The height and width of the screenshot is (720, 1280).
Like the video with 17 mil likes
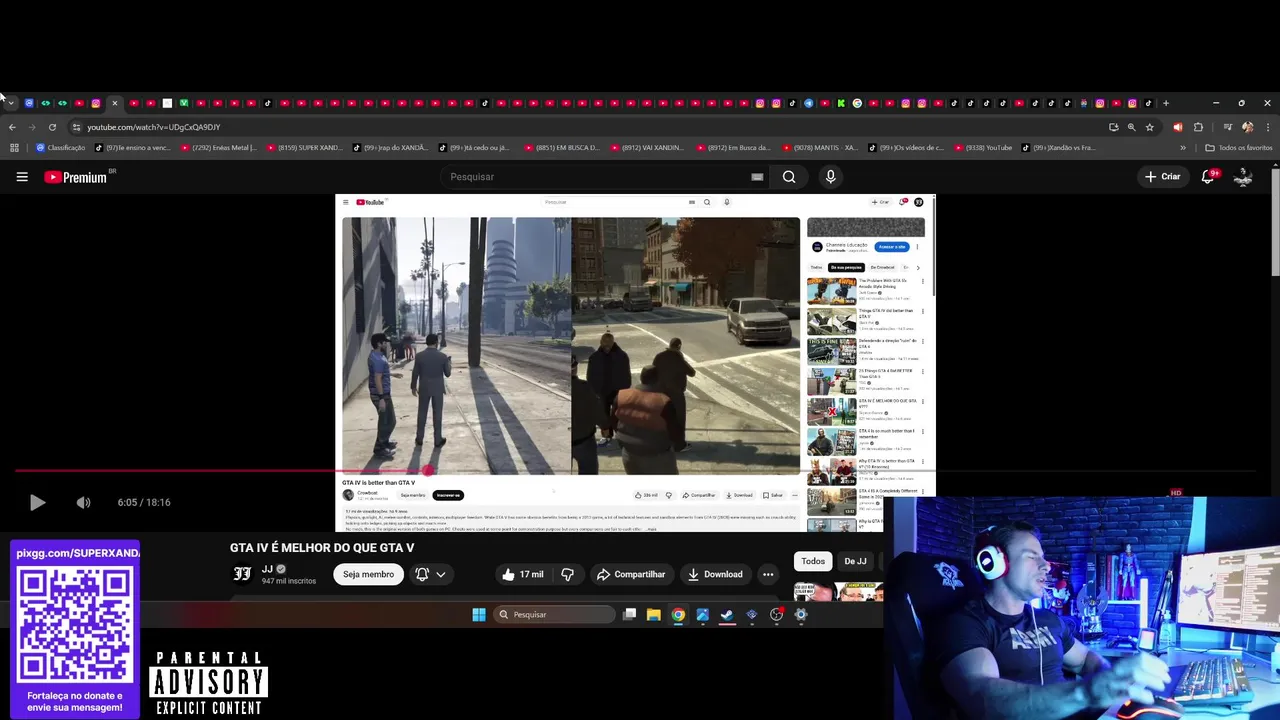[523, 574]
